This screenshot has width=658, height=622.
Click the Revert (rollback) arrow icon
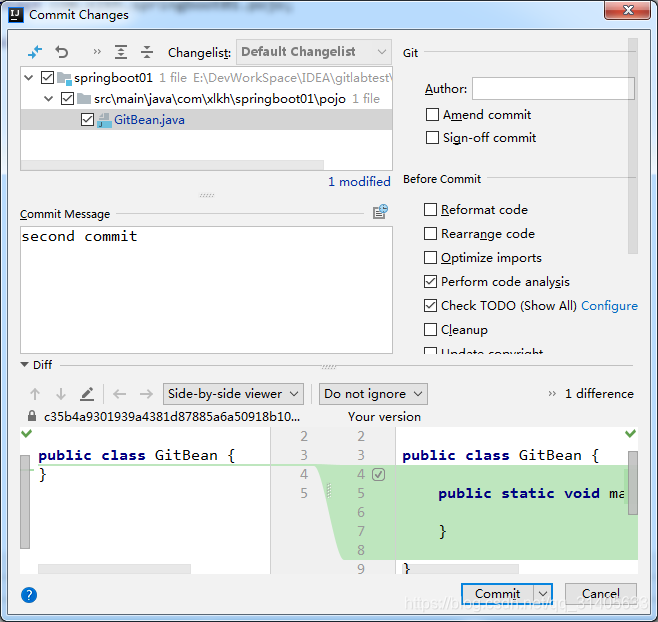pyautogui.click(x=62, y=52)
